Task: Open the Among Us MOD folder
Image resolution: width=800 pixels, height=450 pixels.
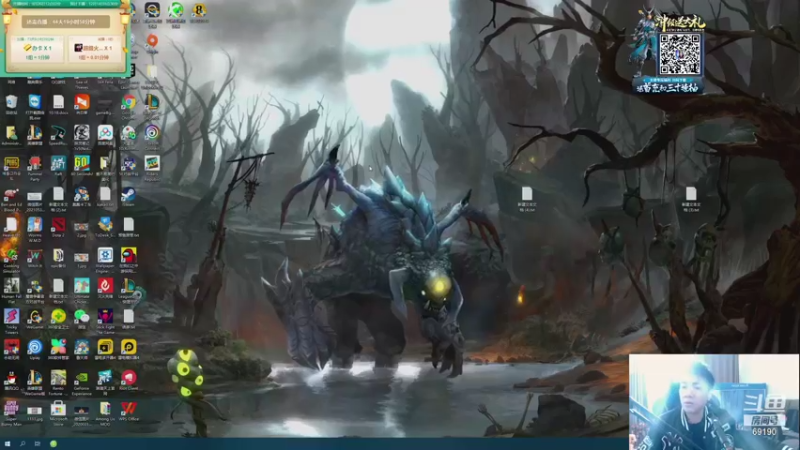Action: click(105, 408)
